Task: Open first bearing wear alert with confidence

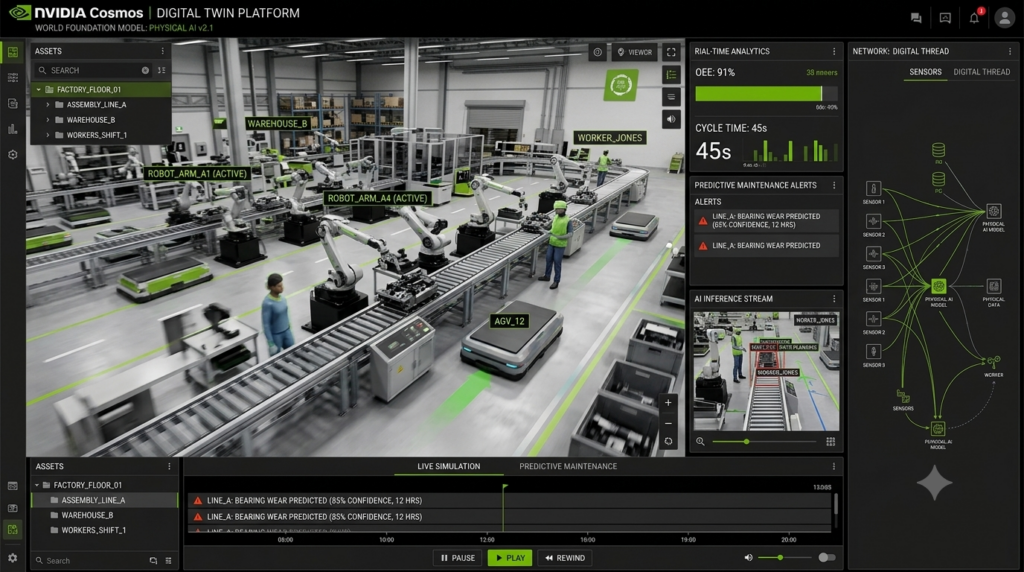Action: click(x=767, y=221)
